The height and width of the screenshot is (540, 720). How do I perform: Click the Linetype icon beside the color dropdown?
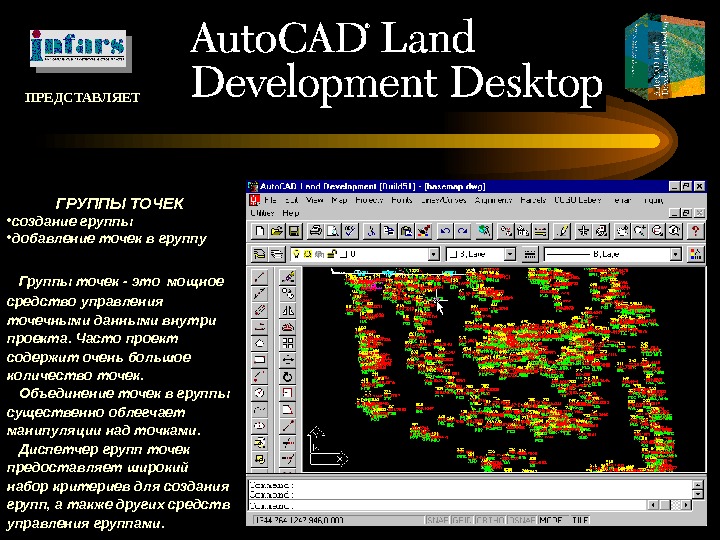(529, 254)
